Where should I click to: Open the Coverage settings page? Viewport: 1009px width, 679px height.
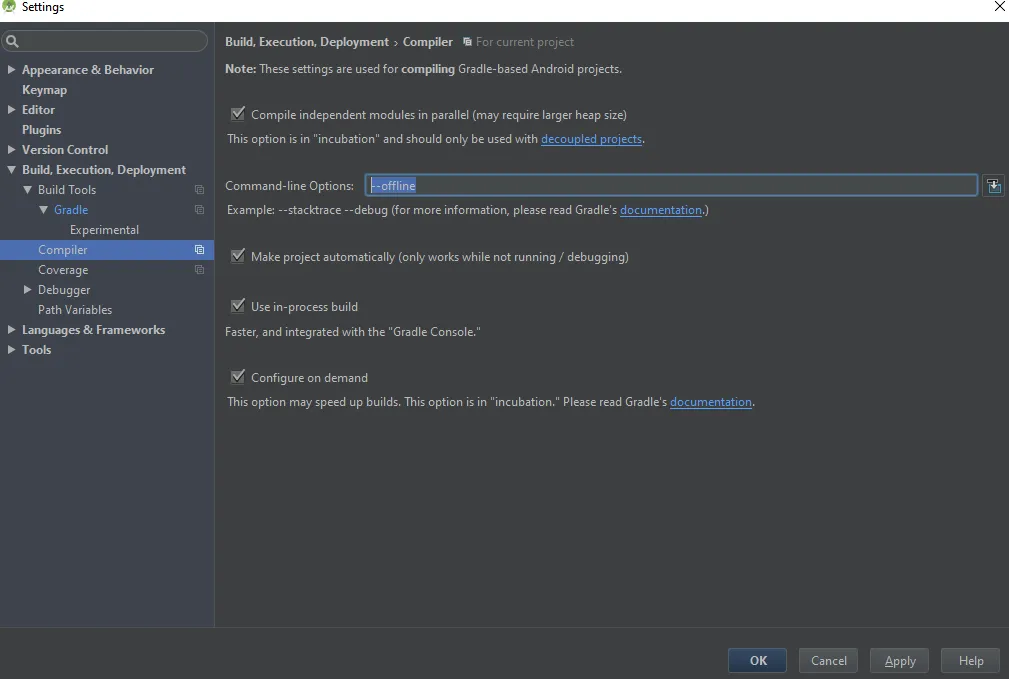pos(63,270)
